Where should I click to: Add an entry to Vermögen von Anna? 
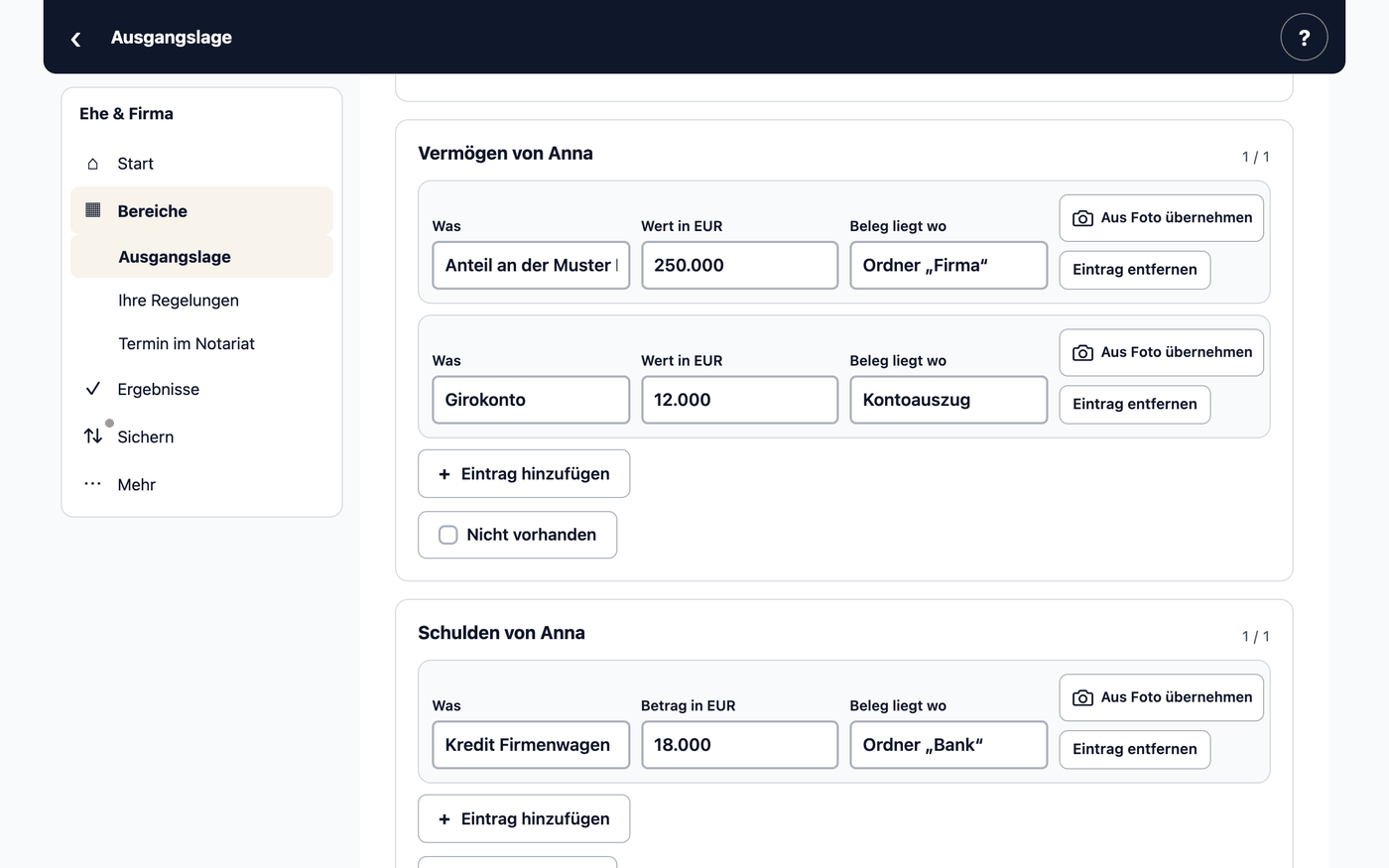point(524,474)
